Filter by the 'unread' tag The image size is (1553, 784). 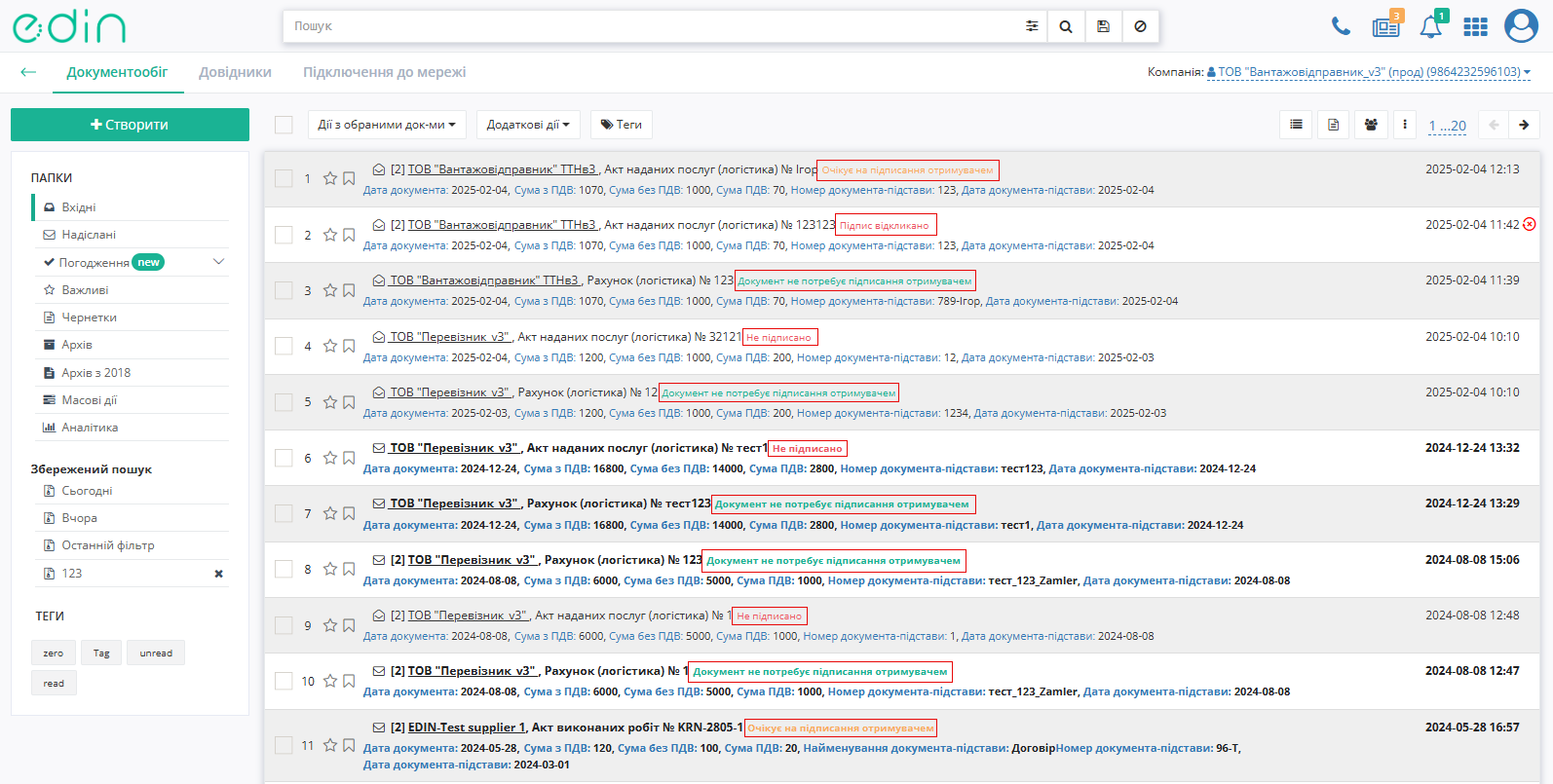point(156,653)
